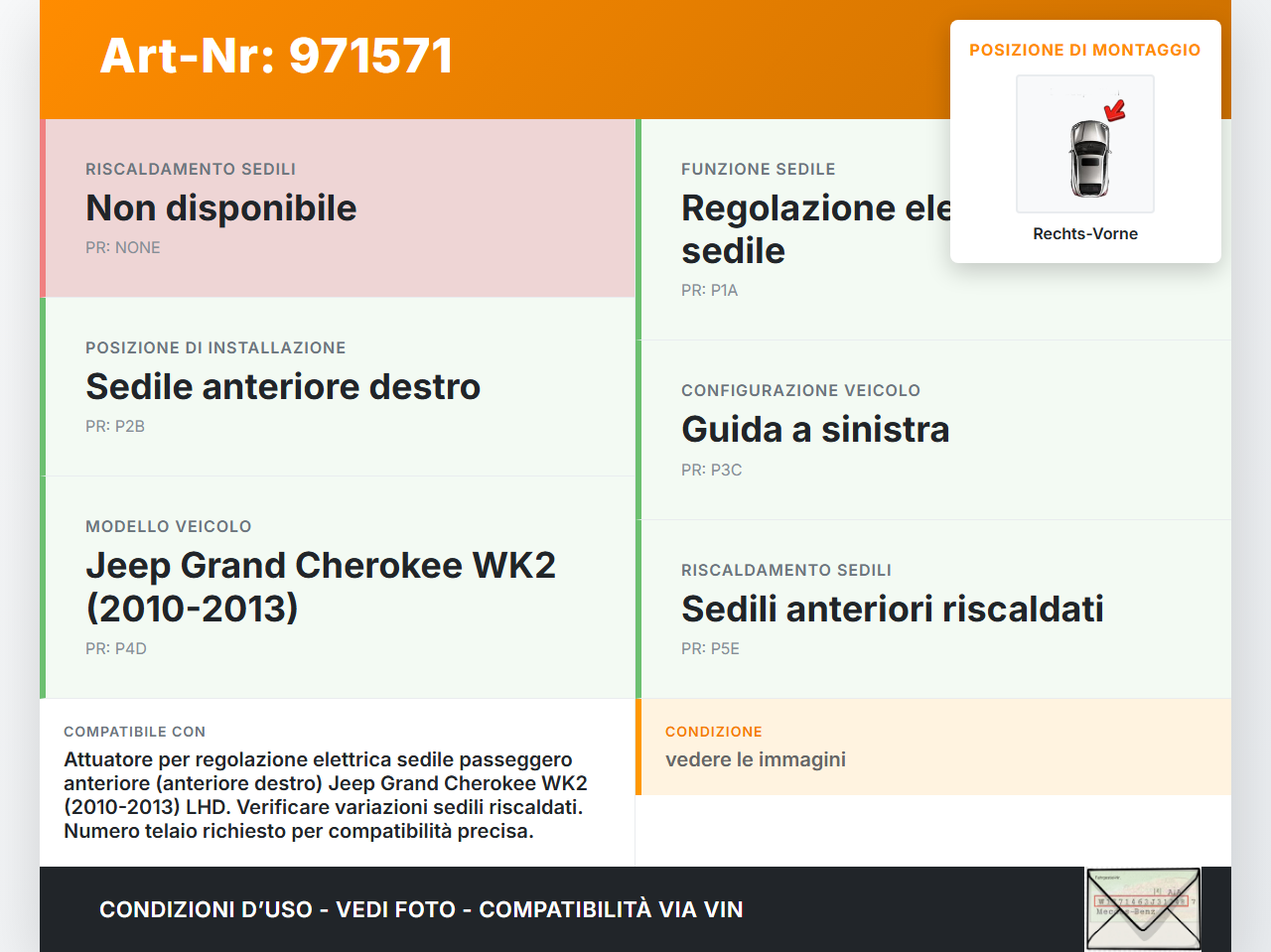The width and height of the screenshot is (1271, 952).
Task: Select the PR: P3C code
Action: pyautogui.click(x=712, y=470)
